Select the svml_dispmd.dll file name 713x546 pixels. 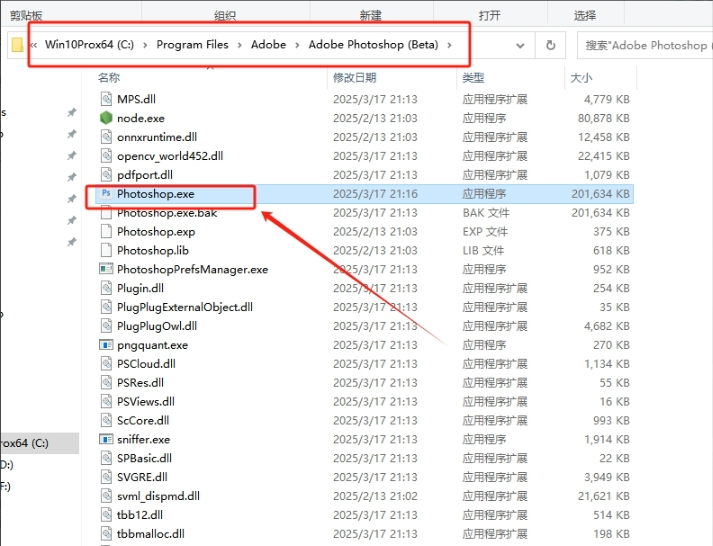[158, 496]
